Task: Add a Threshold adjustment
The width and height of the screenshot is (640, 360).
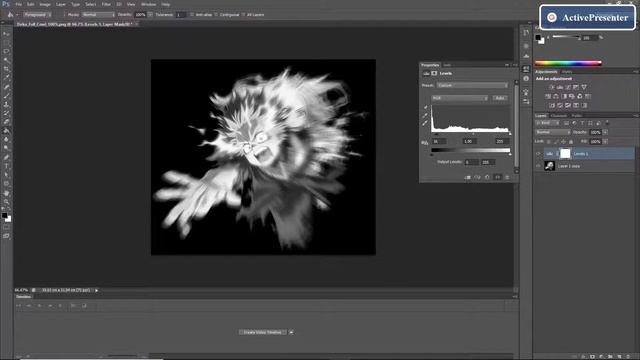Action: click(568, 105)
